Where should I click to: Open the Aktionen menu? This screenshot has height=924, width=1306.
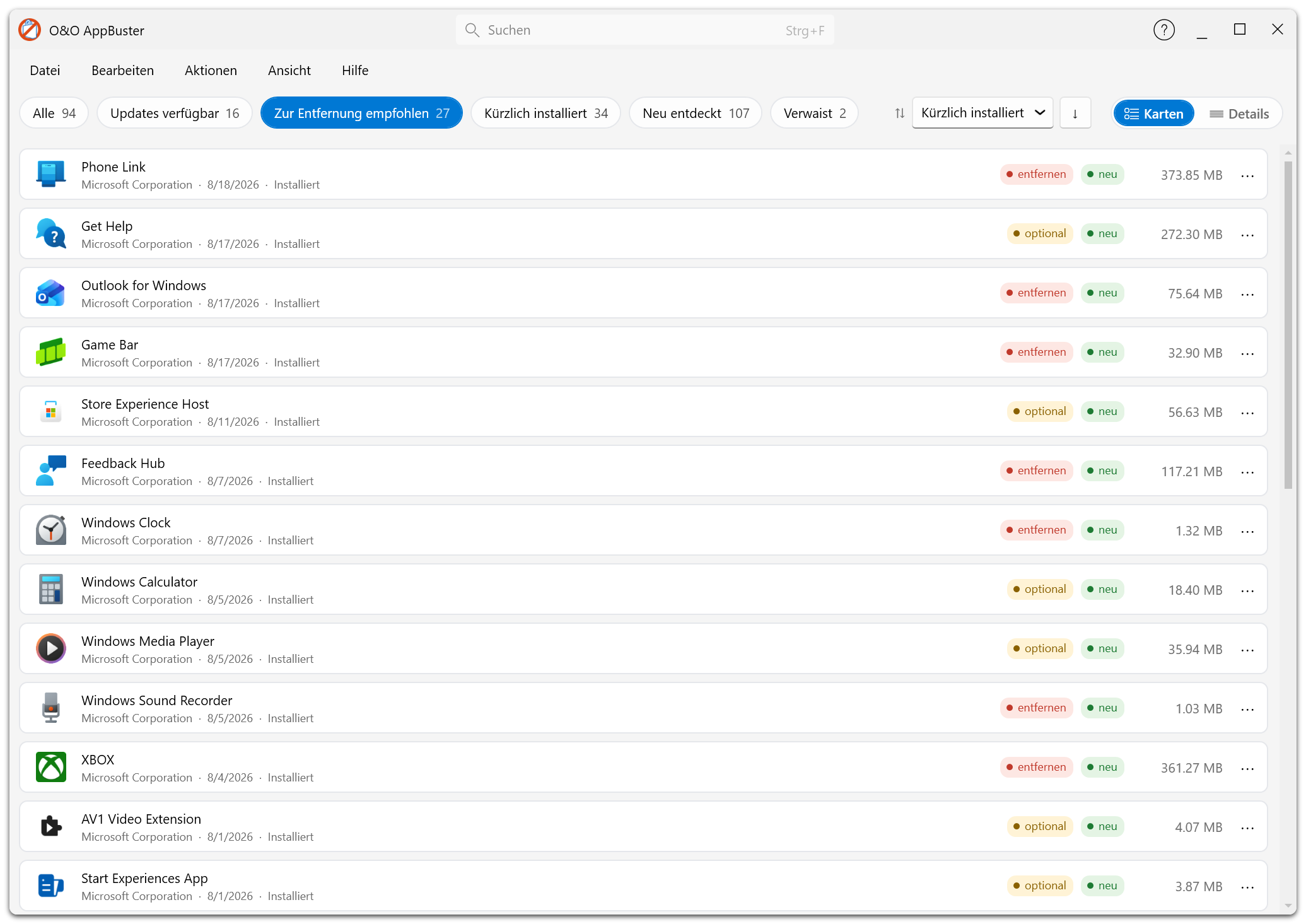pos(211,71)
